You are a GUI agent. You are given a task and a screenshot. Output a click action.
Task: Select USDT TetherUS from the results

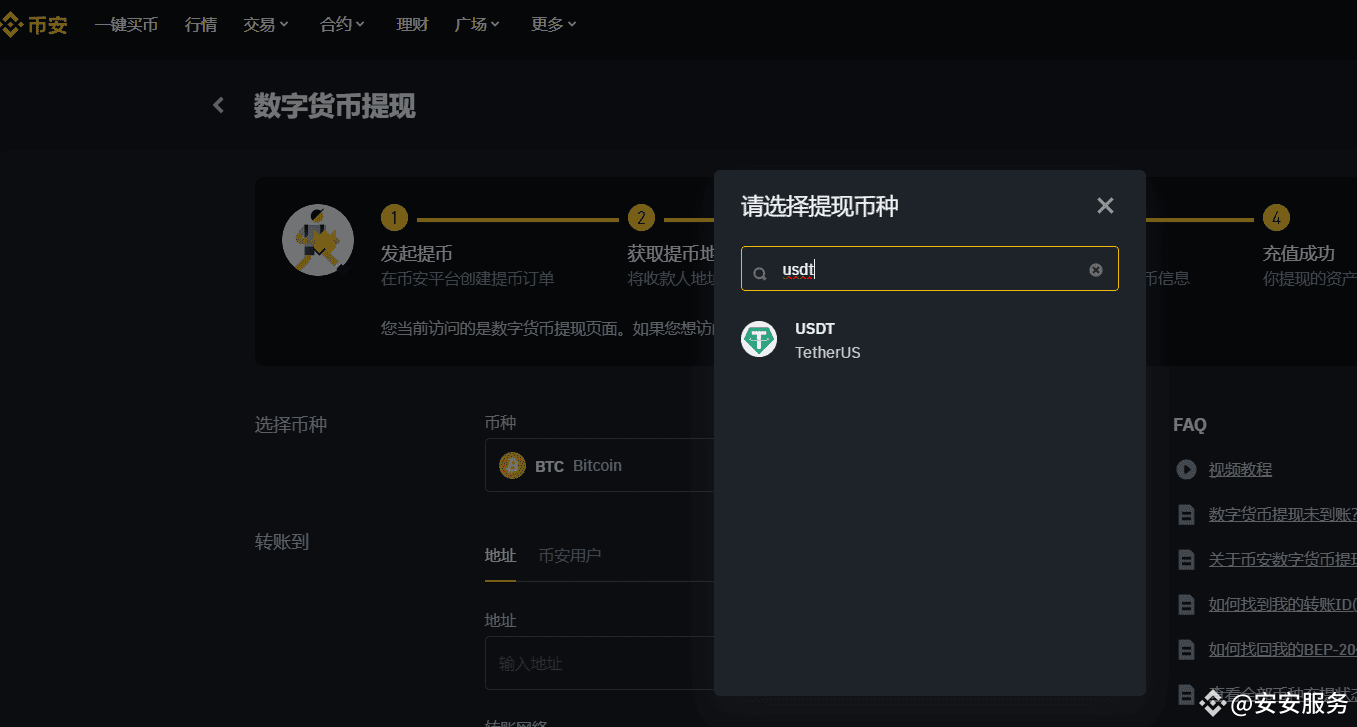coord(930,340)
